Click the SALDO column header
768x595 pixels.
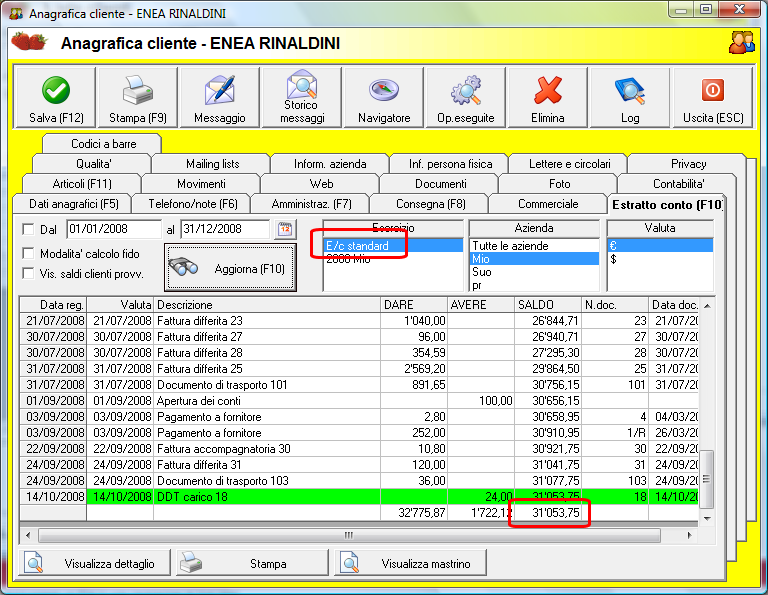(x=548, y=305)
